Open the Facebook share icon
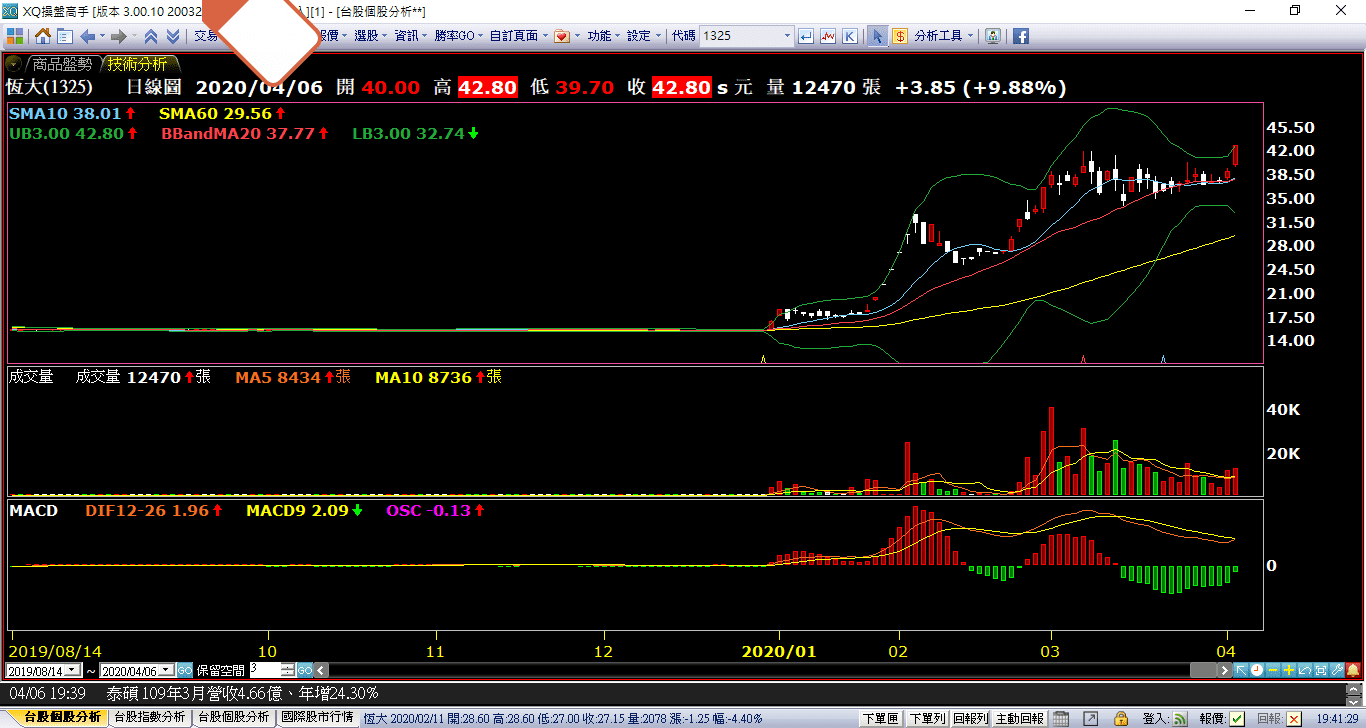This screenshot has width=1366, height=728. pos(1021,36)
